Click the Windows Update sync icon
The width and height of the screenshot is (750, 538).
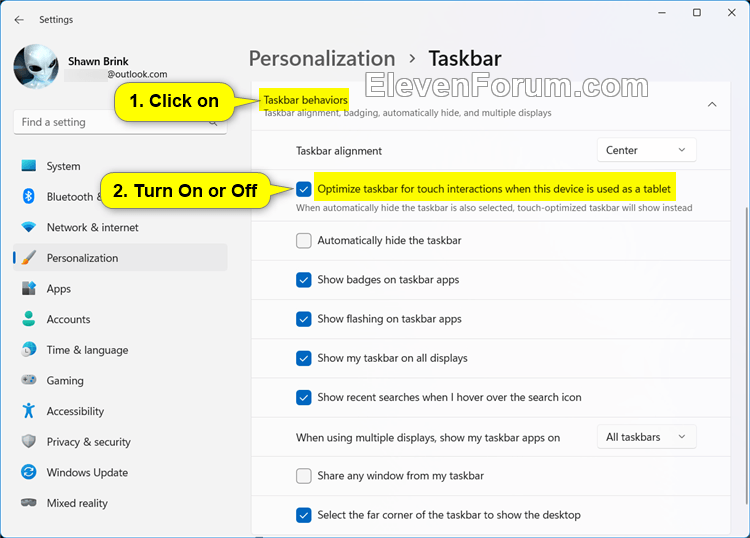(x=29, y=472)
